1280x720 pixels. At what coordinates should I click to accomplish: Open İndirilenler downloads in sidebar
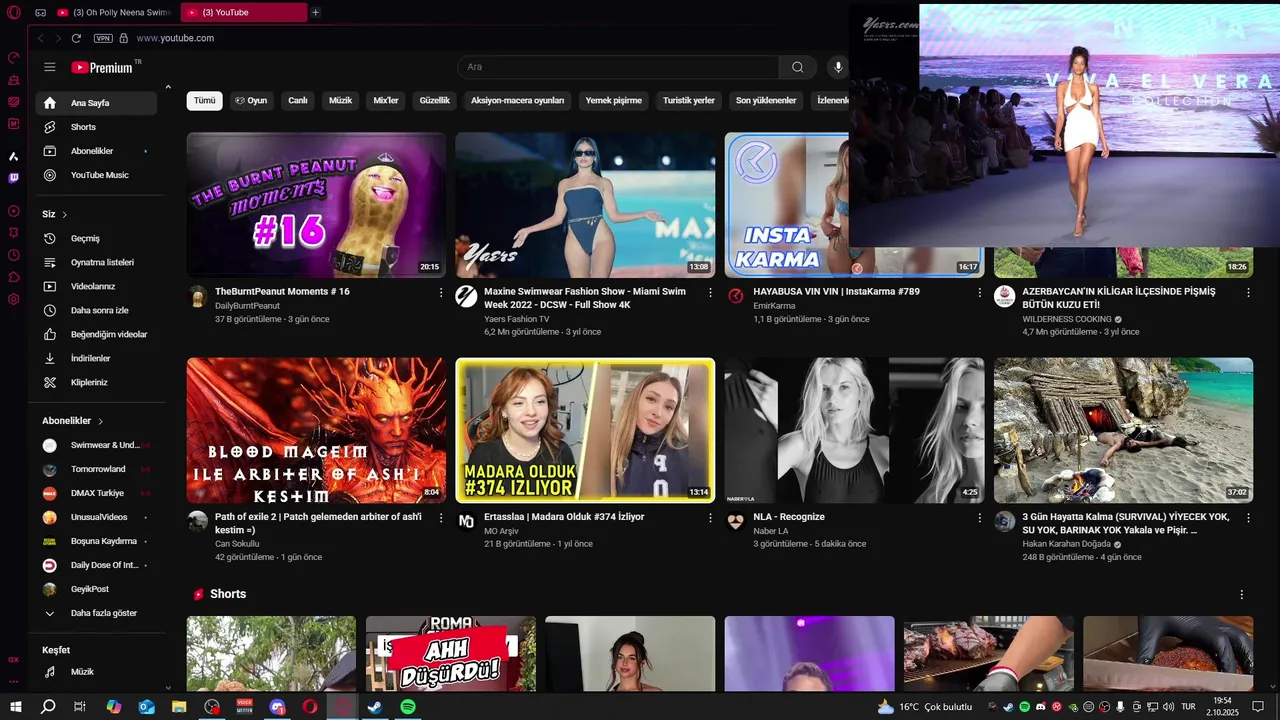click(x=97, y=359)
